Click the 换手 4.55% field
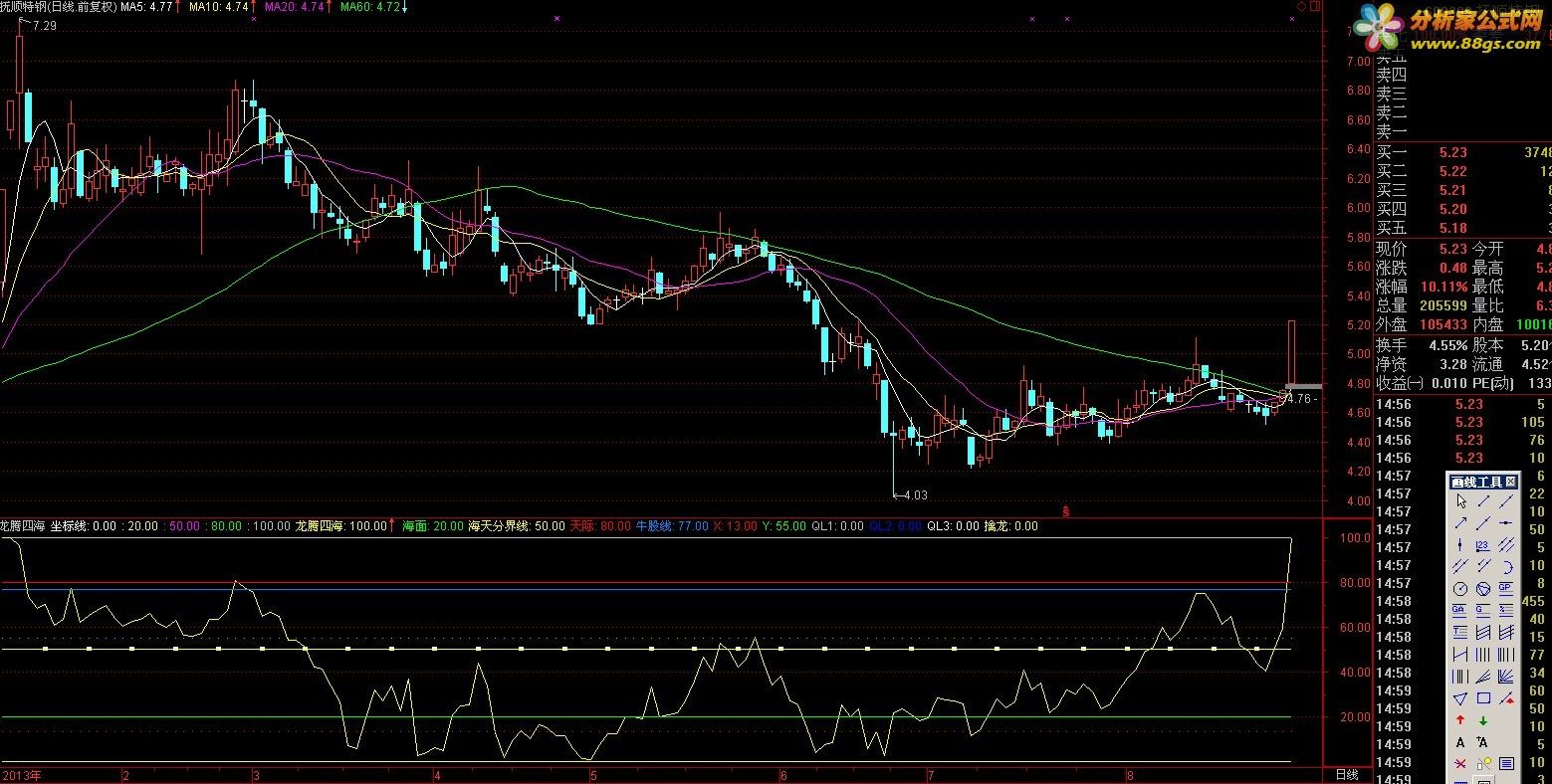1552x784 pixels. click(x=1422, y=345)
